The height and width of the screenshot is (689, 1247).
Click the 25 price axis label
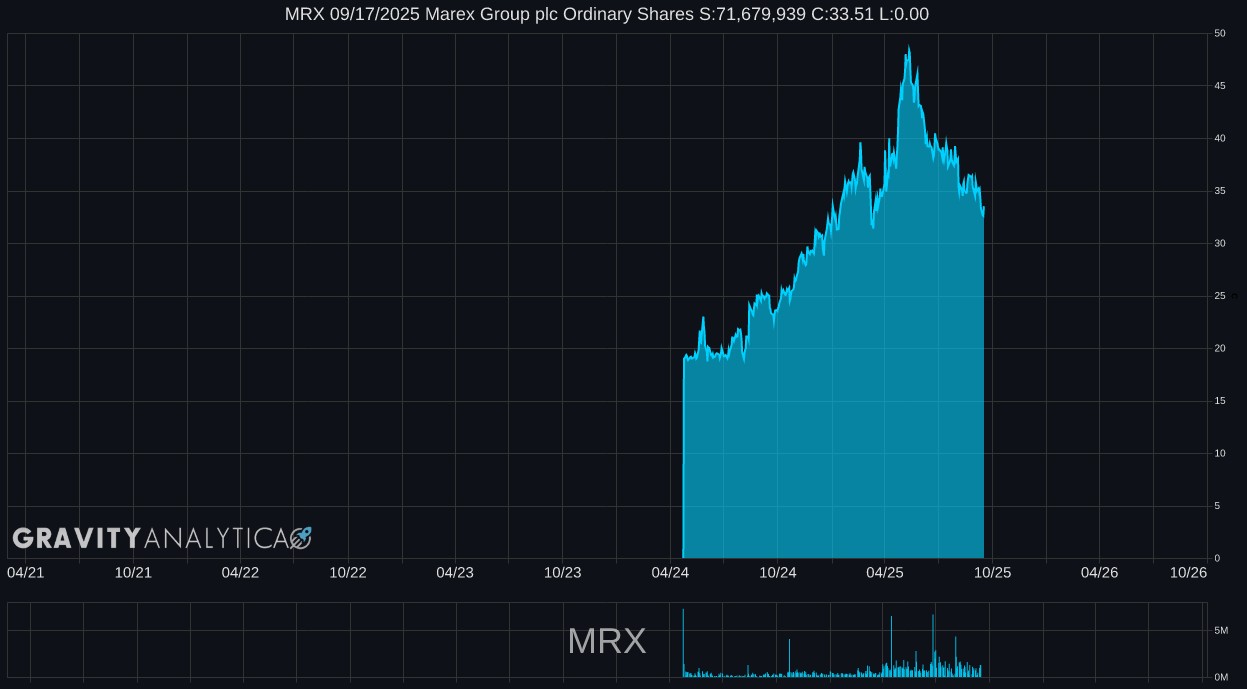click(1220, 296)
